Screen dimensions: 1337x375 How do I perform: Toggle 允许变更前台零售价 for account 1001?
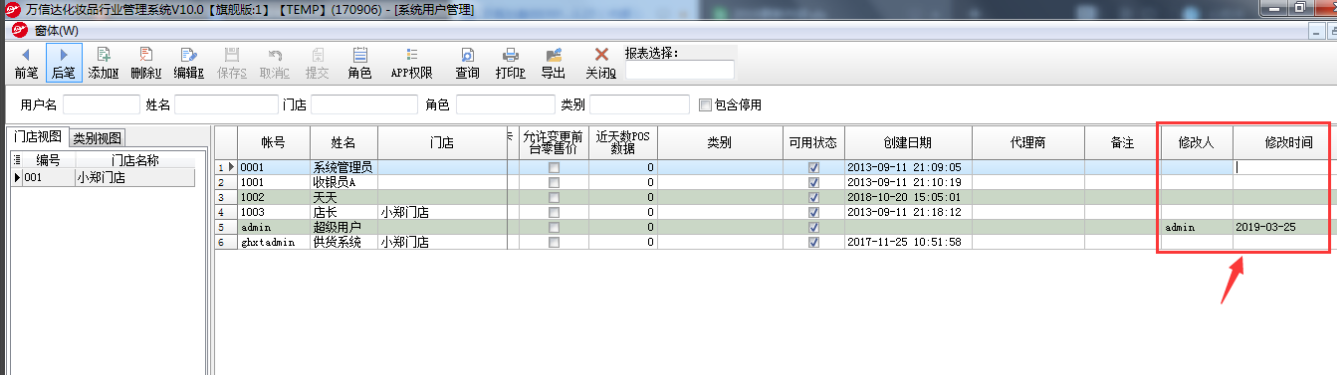pos(554,183)
